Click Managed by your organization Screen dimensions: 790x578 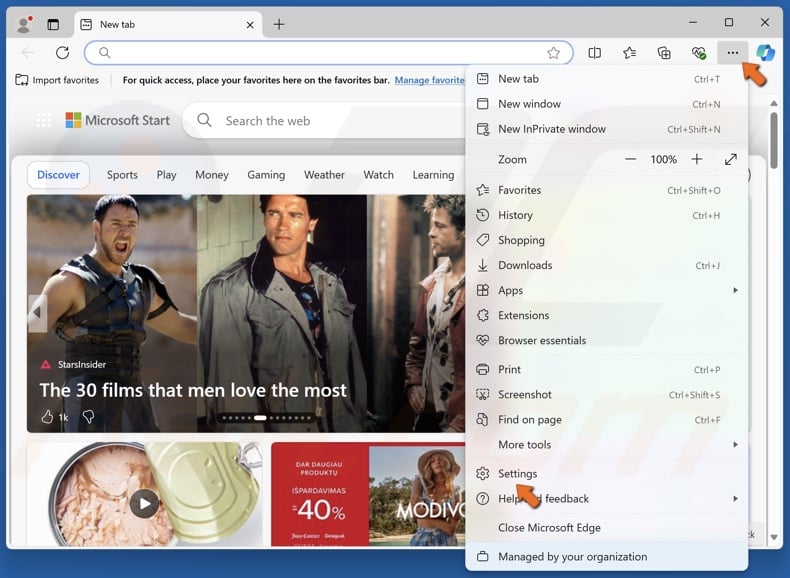(607, 557)
